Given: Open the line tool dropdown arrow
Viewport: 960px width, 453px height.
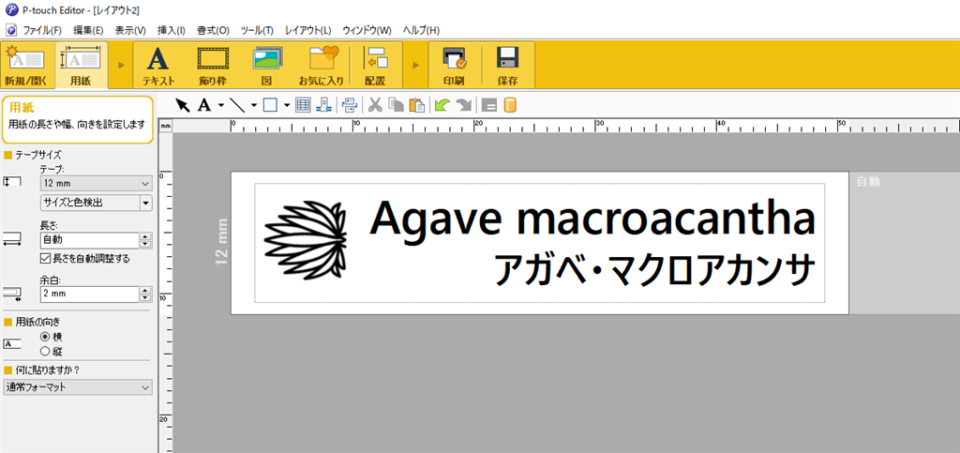Looking at the screenshot, I should click(253, 105).
